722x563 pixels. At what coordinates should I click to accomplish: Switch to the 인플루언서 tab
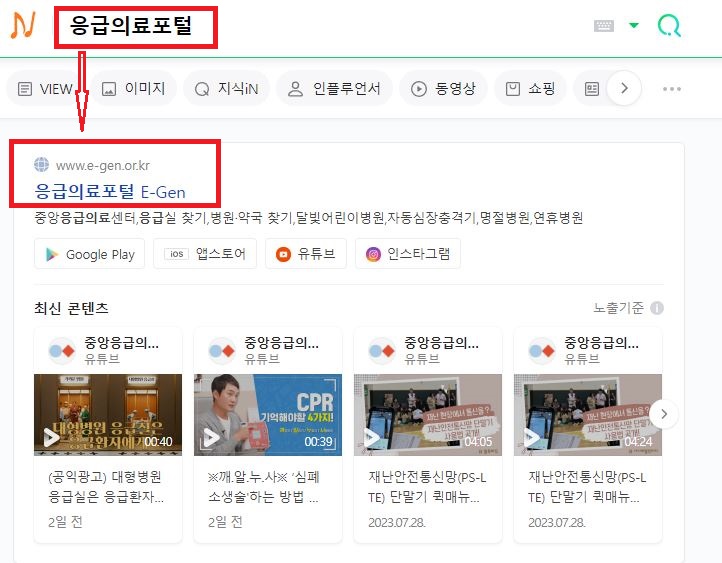334,88
